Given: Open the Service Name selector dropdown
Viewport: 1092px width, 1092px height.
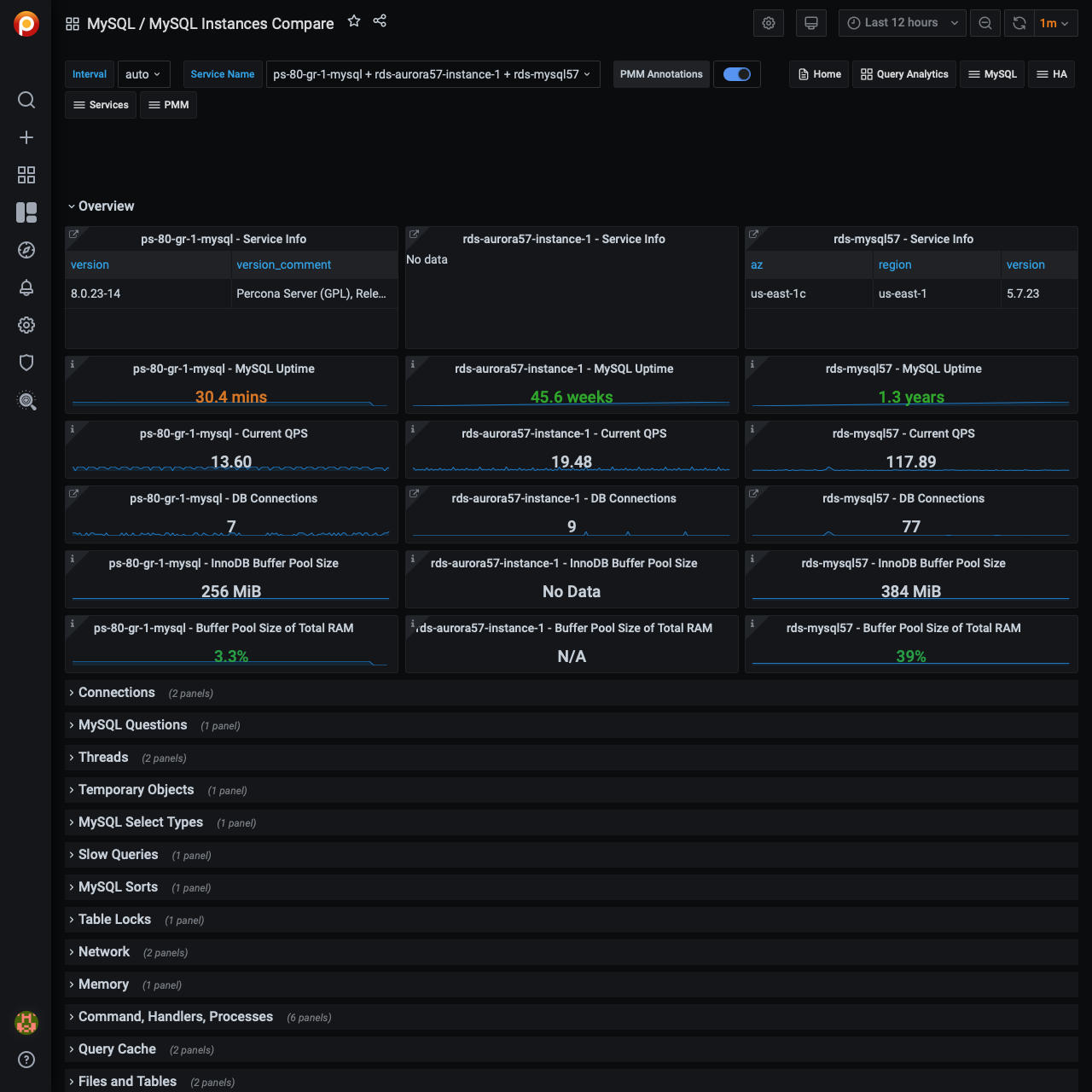Looking at the screenshot, I should 432,74.
